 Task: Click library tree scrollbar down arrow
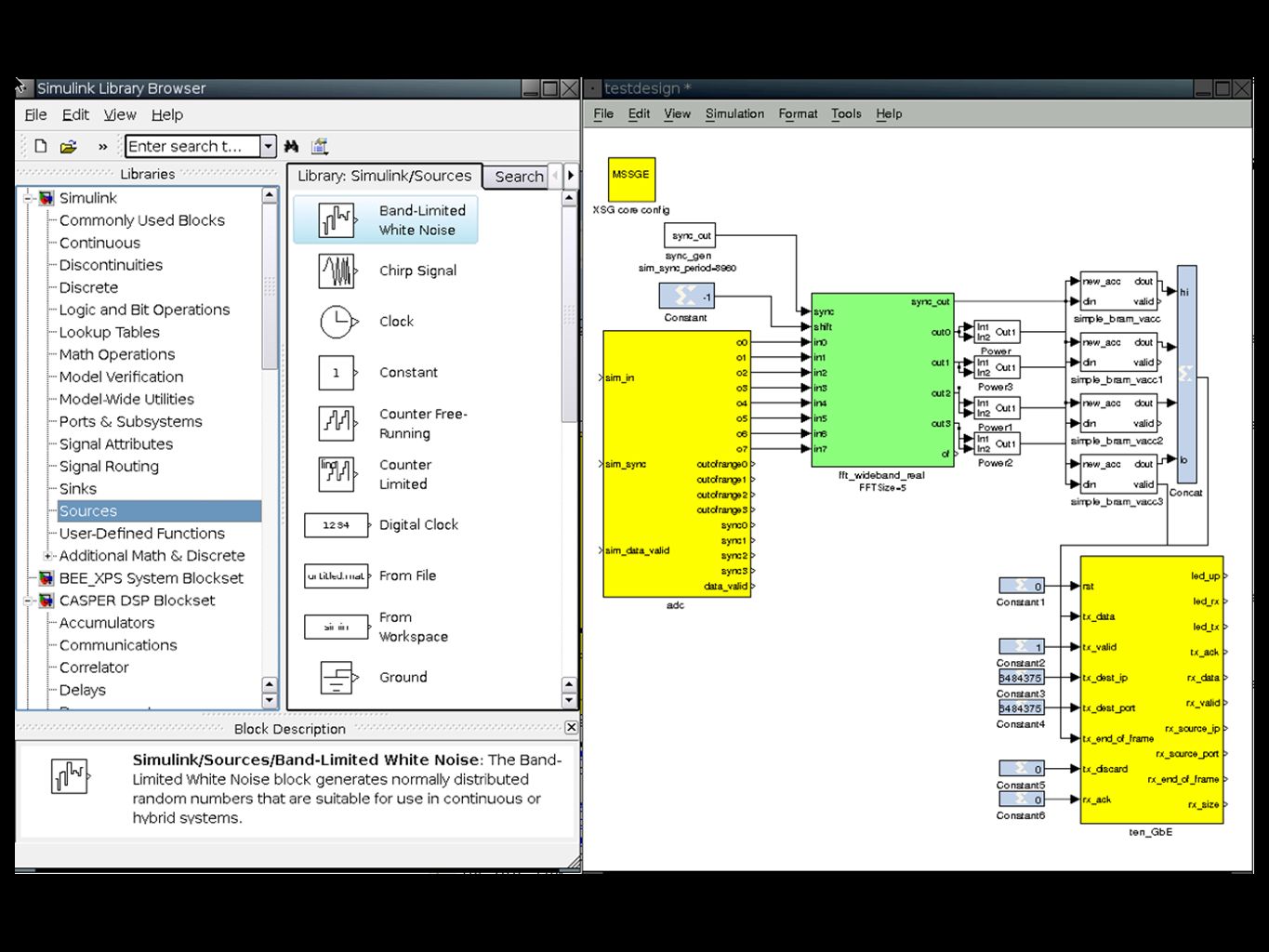[270, 700]
